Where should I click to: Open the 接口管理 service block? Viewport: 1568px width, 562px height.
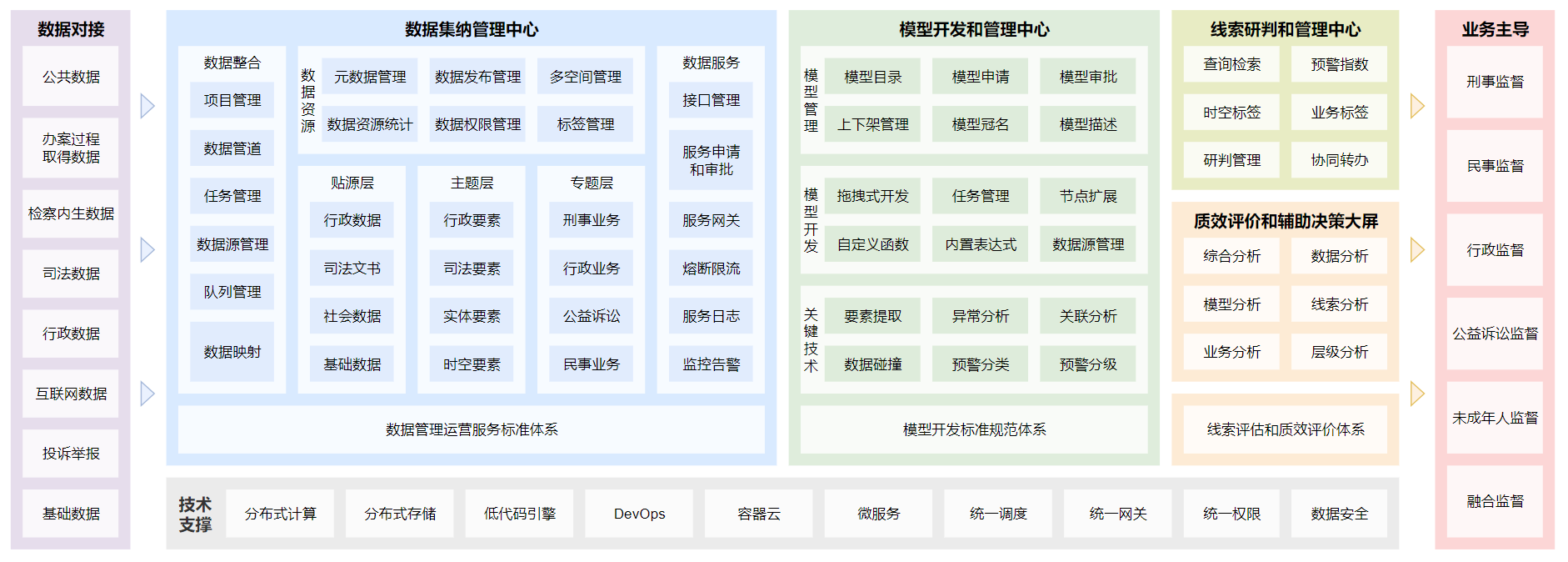click(x=711, y=100)
